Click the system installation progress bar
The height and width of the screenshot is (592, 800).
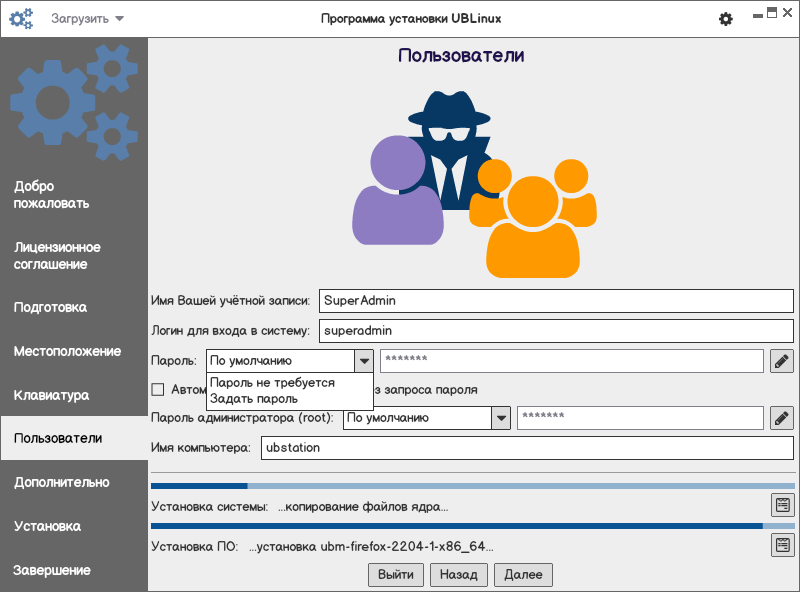click(x=472, y=486)
